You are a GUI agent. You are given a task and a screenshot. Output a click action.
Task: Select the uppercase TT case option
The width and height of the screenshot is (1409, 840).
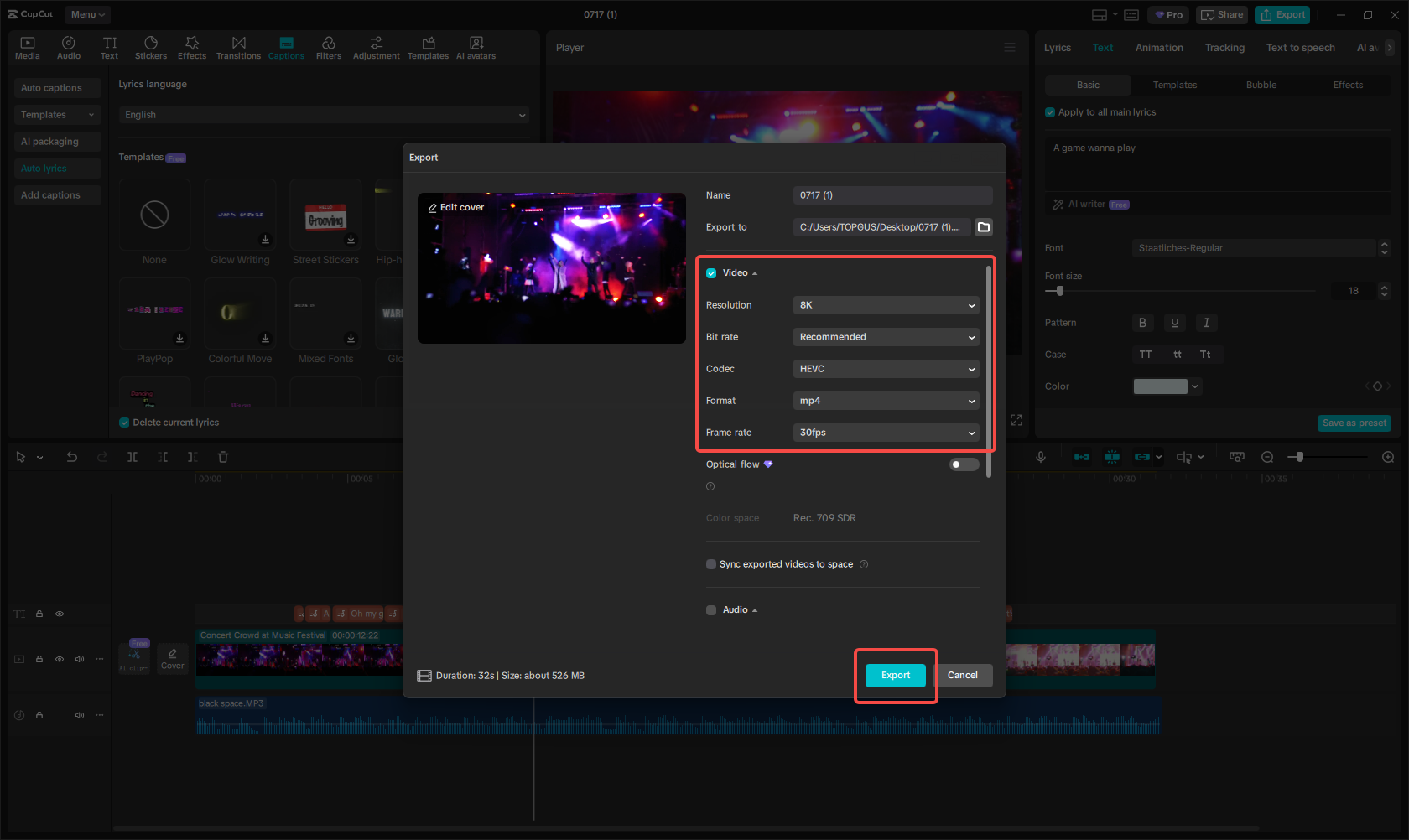1146,355
